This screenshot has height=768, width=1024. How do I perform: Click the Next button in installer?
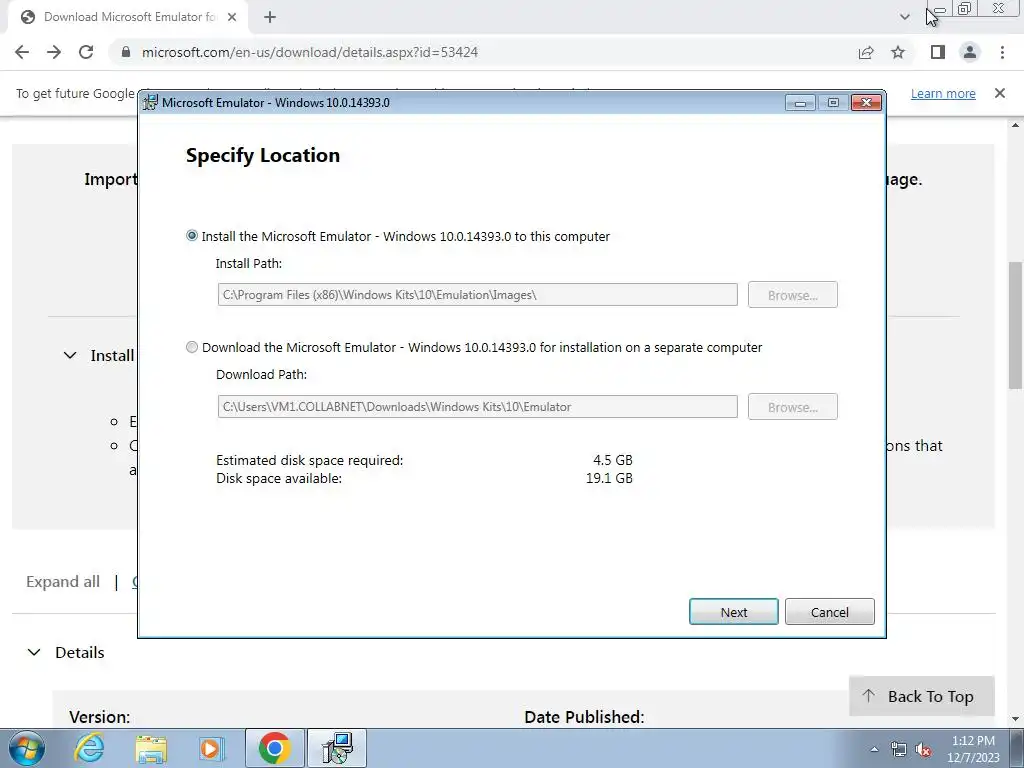click(733, 612)
